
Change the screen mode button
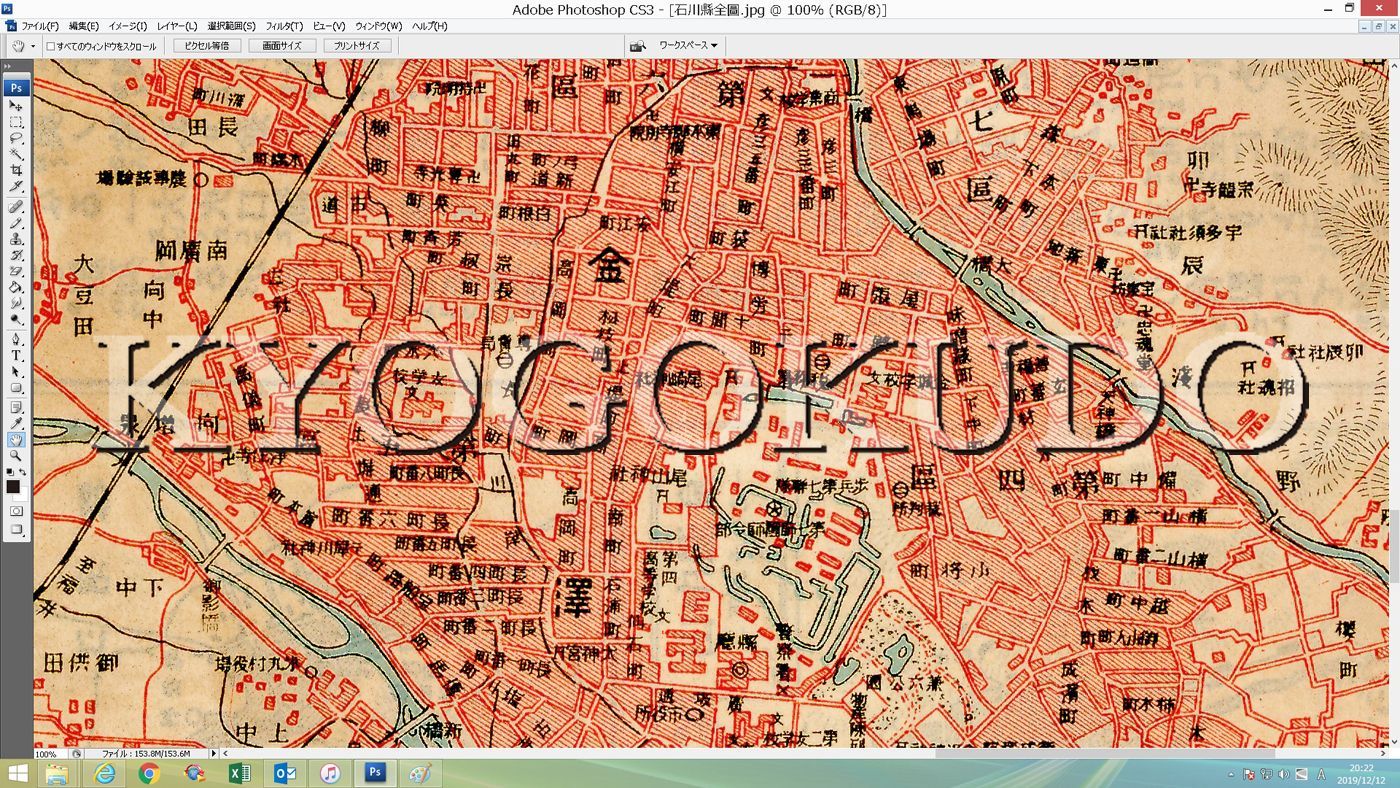[16, 530]
